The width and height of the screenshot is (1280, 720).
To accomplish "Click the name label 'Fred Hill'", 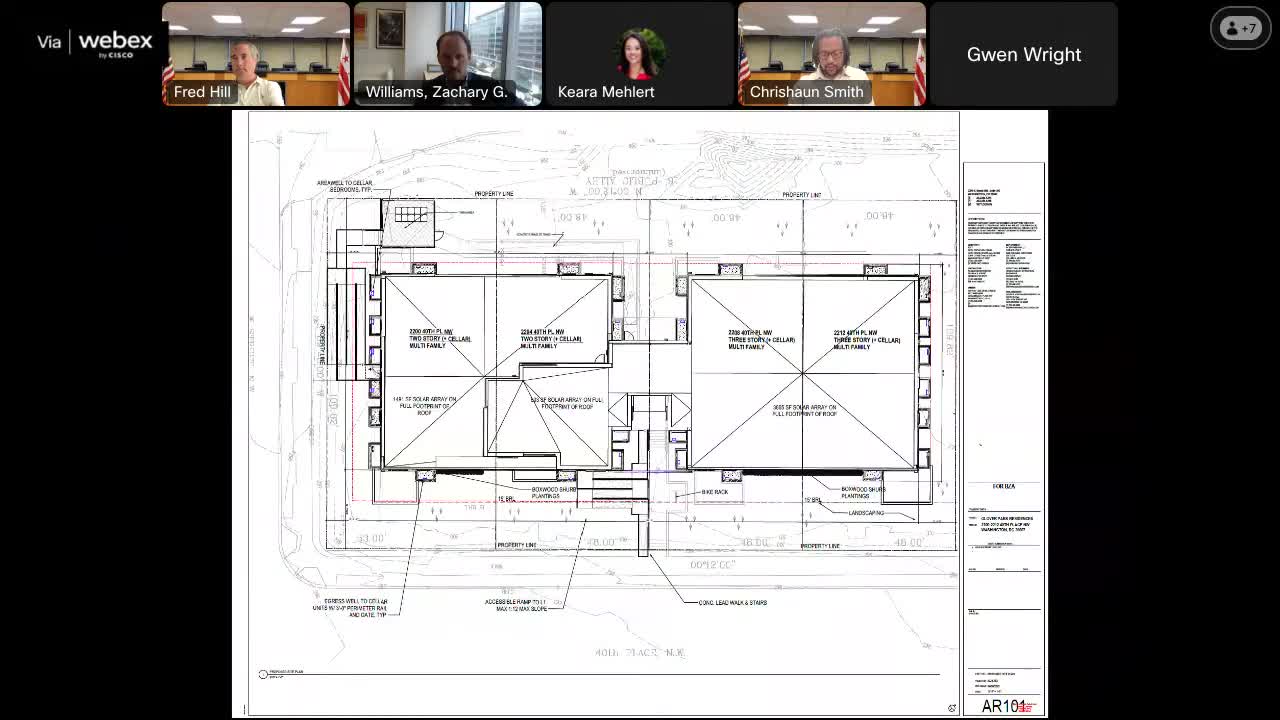I will pyautogui.click(x=202, y=92).
